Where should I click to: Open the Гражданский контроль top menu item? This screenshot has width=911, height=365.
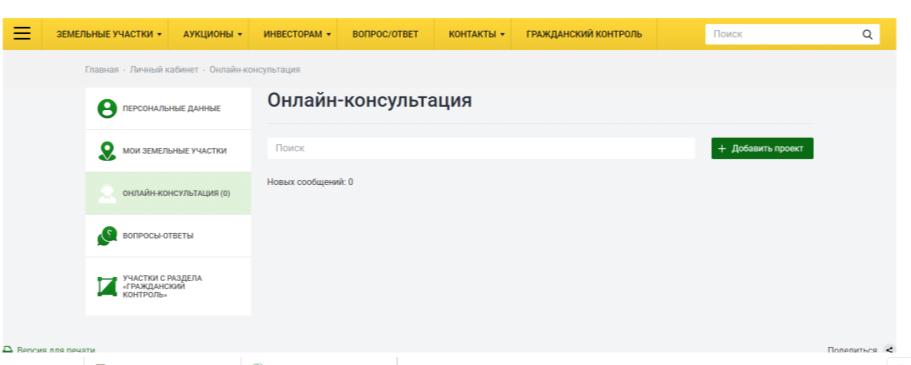point(584,34)
